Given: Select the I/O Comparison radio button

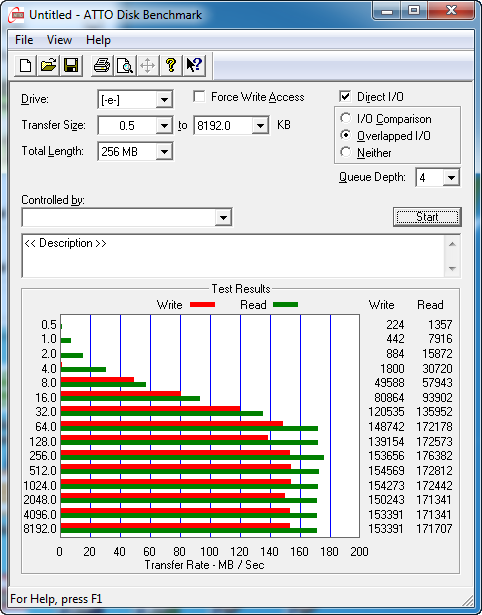Looking at the screenshot, I should pyautogui.click(x=346, y=118).
